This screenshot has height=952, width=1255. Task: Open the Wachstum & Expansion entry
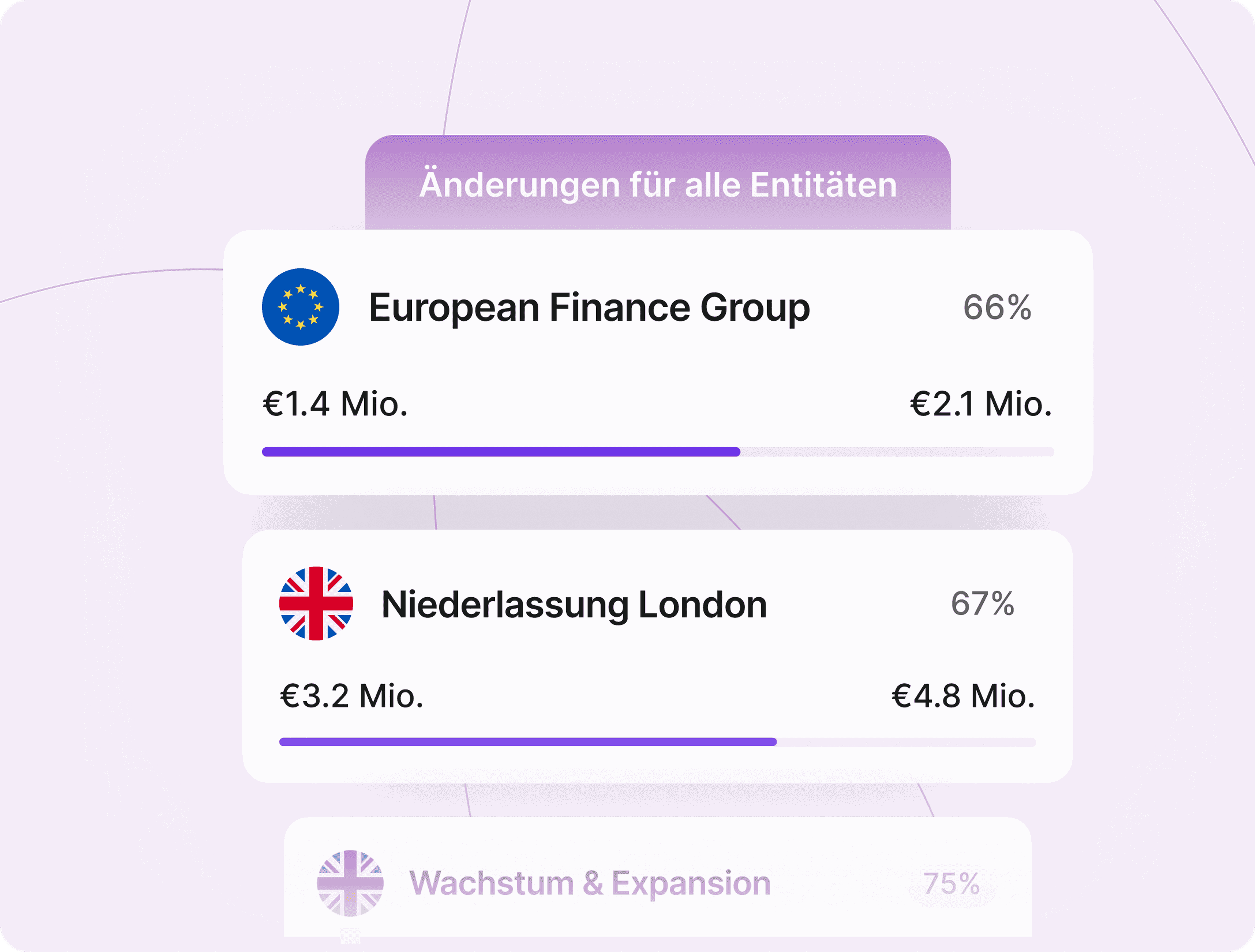[590, 883]
